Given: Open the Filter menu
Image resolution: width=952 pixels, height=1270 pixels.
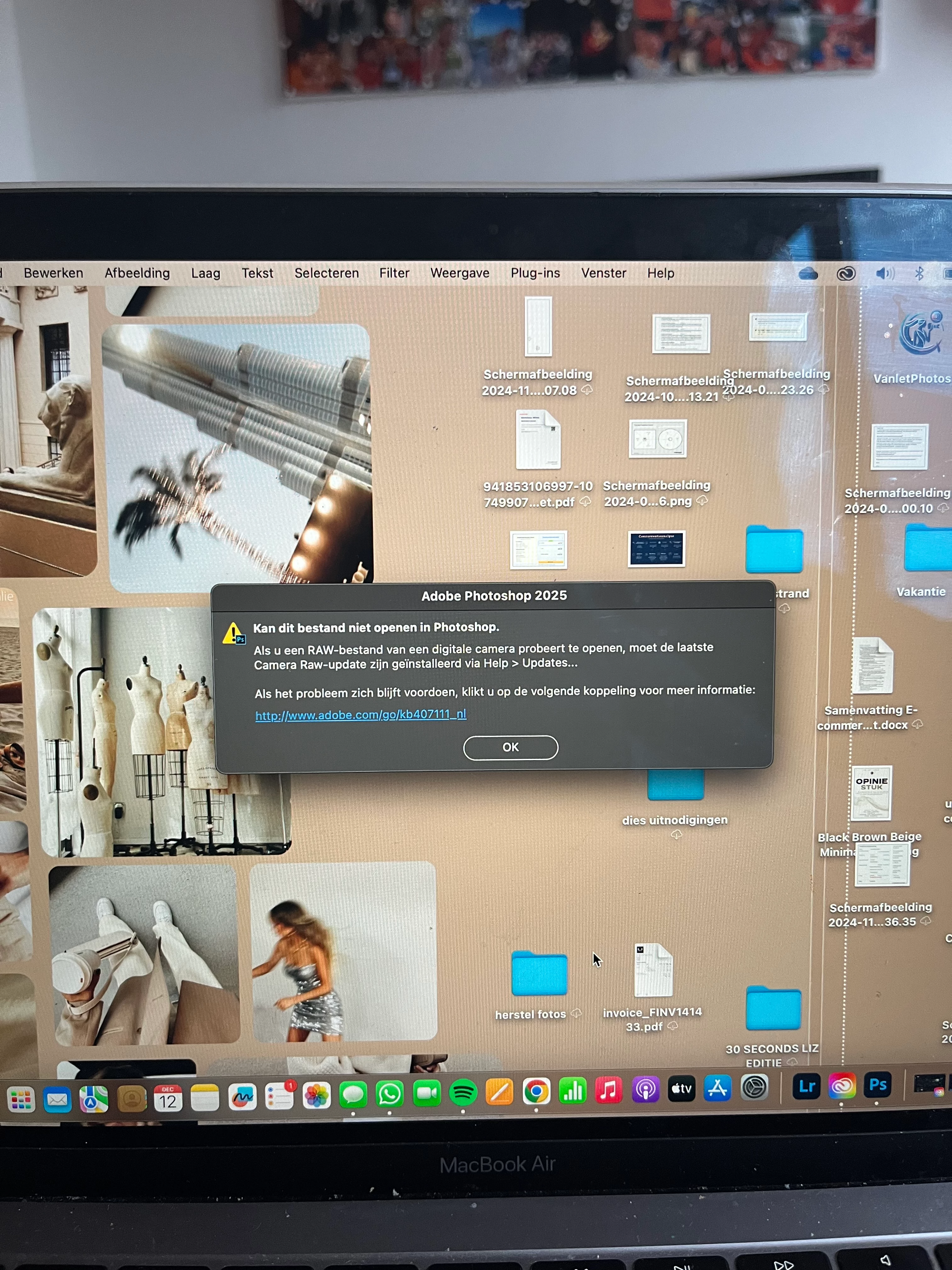Looking at the screenshot, I should tap(394, 273).
